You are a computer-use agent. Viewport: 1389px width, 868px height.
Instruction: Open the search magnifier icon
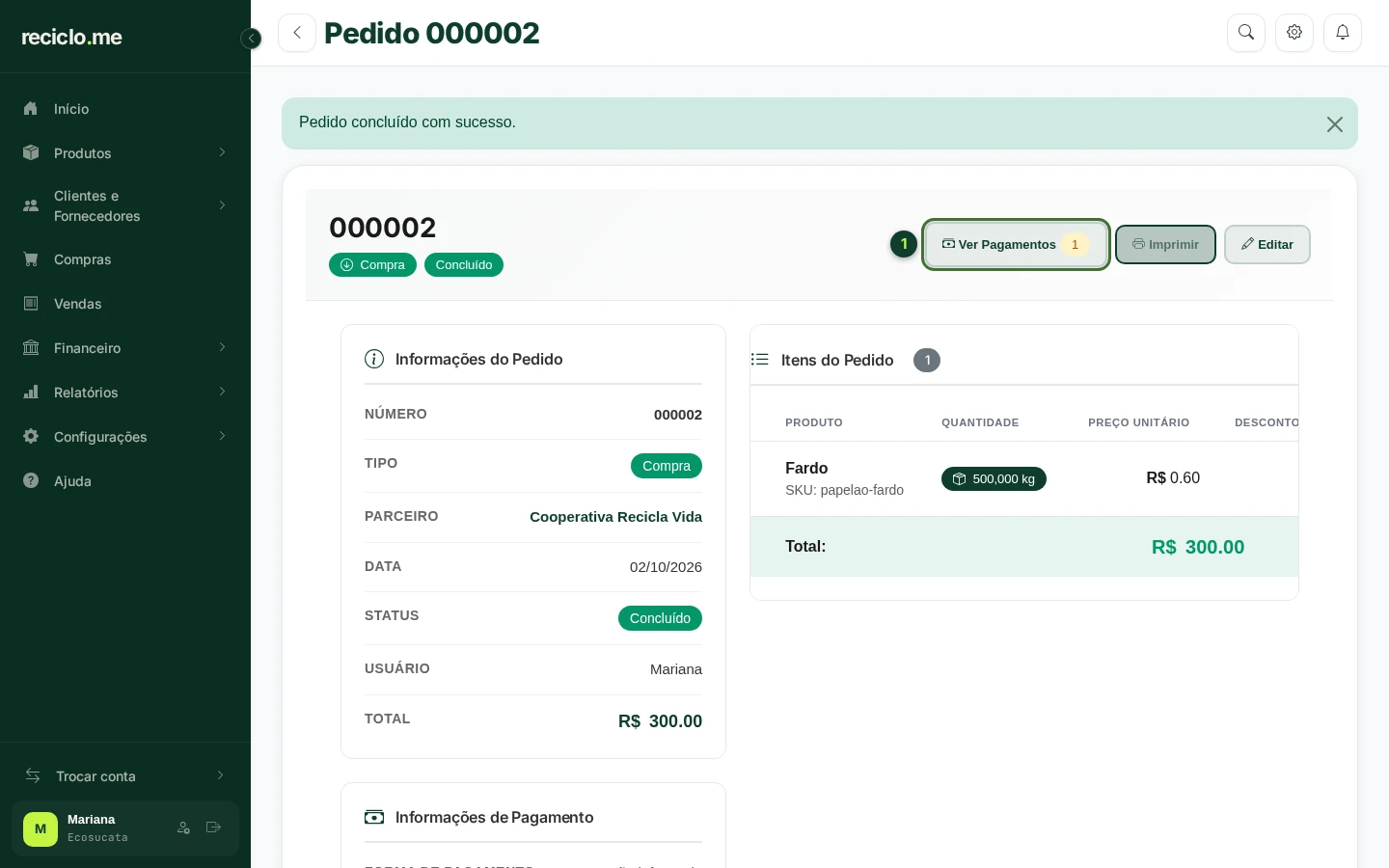[x=1246, y=33]
